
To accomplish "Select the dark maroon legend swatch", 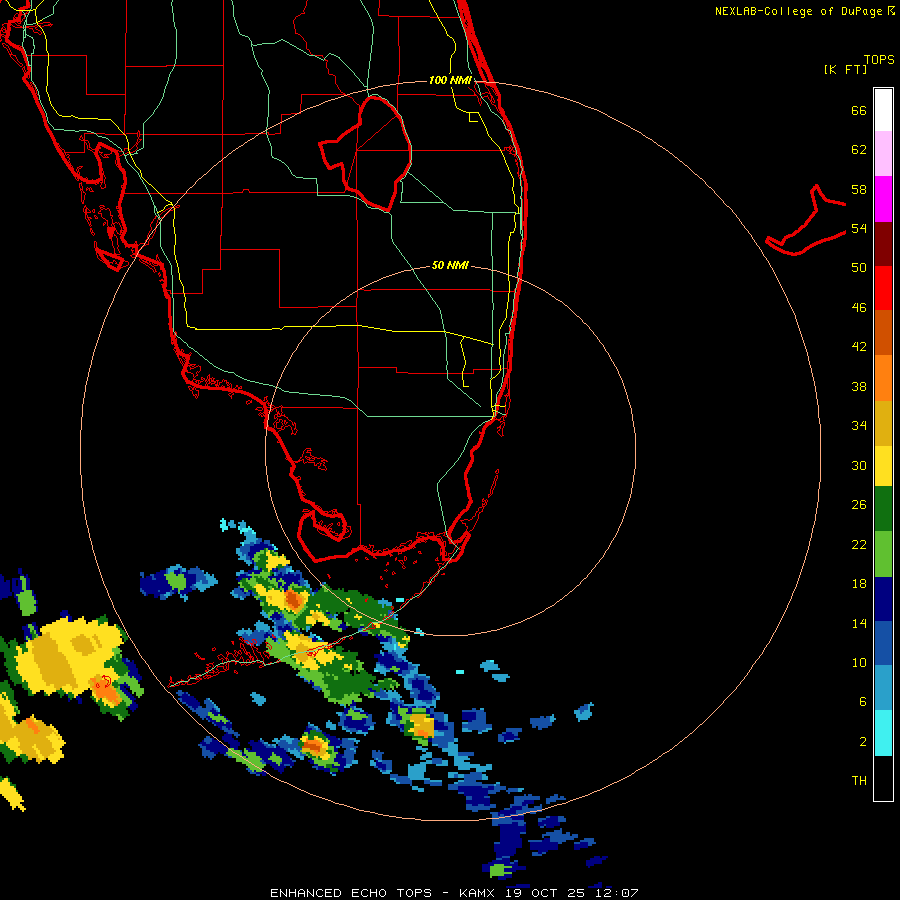I will point(883,243).
